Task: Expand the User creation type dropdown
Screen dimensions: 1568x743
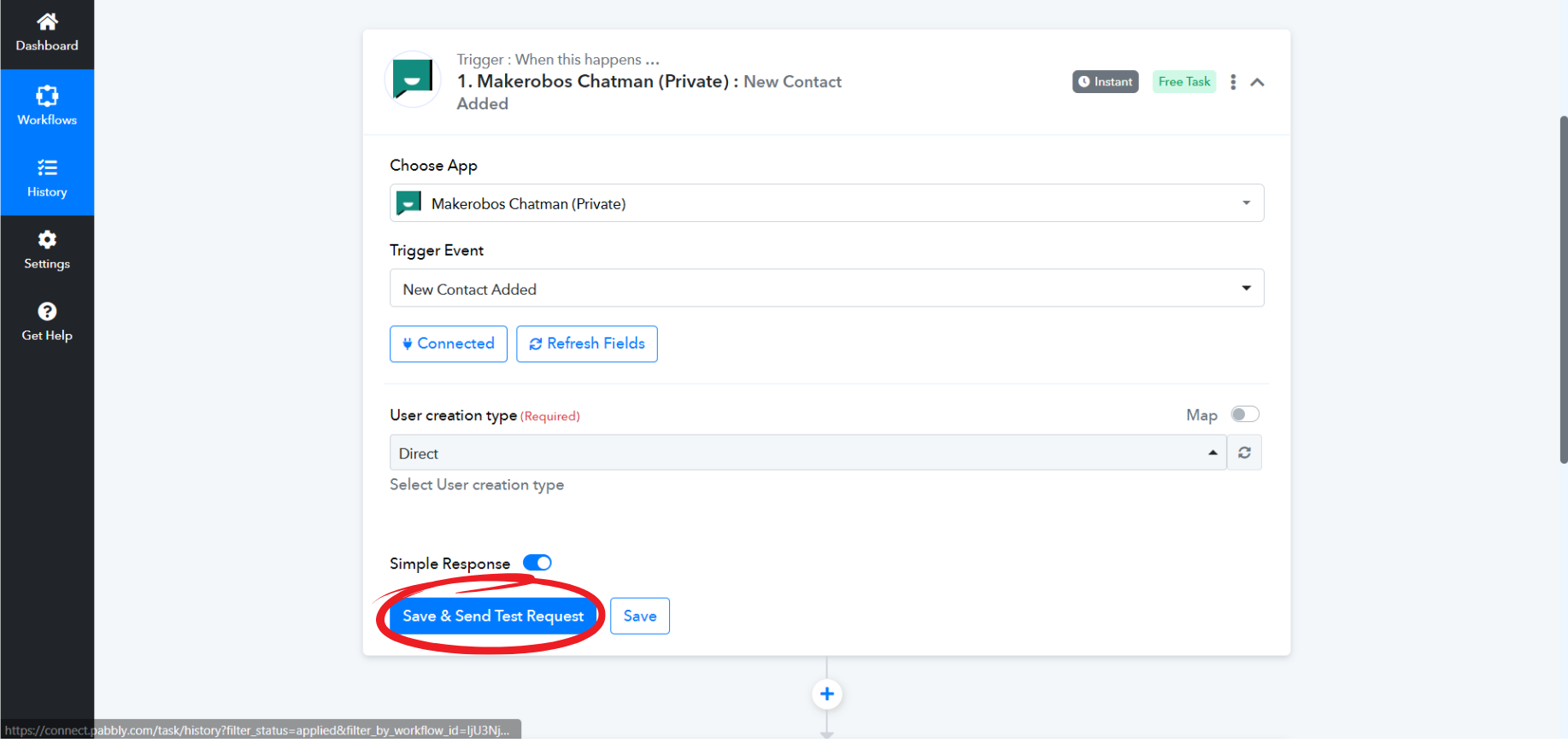Action: (807, 453)
